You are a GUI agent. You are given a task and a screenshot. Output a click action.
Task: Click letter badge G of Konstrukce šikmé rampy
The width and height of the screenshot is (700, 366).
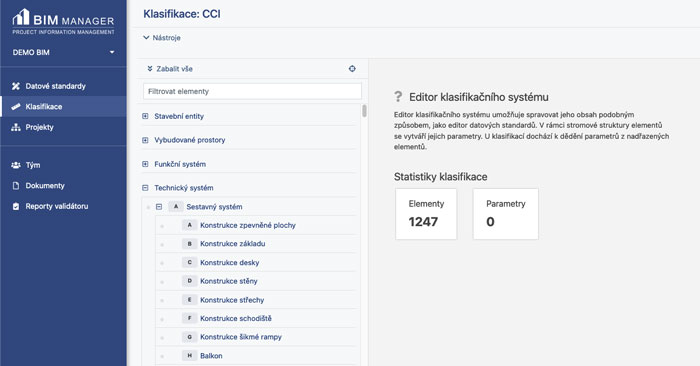coord(189,337)
